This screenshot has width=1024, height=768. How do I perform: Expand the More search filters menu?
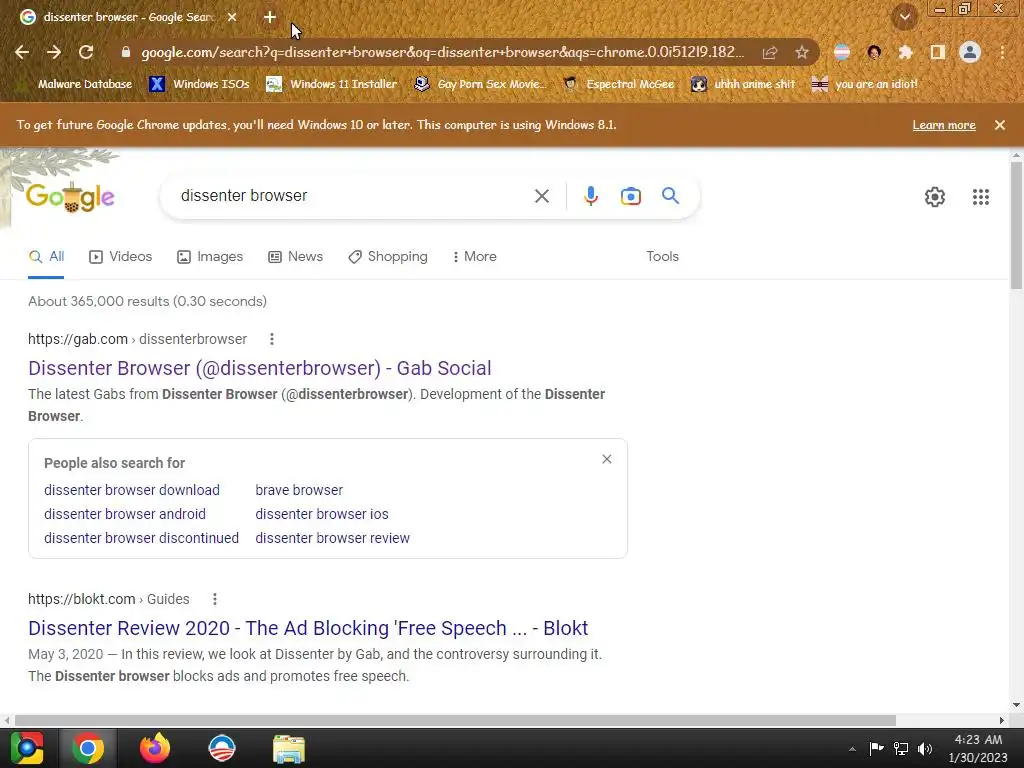(x=474, y=257)
